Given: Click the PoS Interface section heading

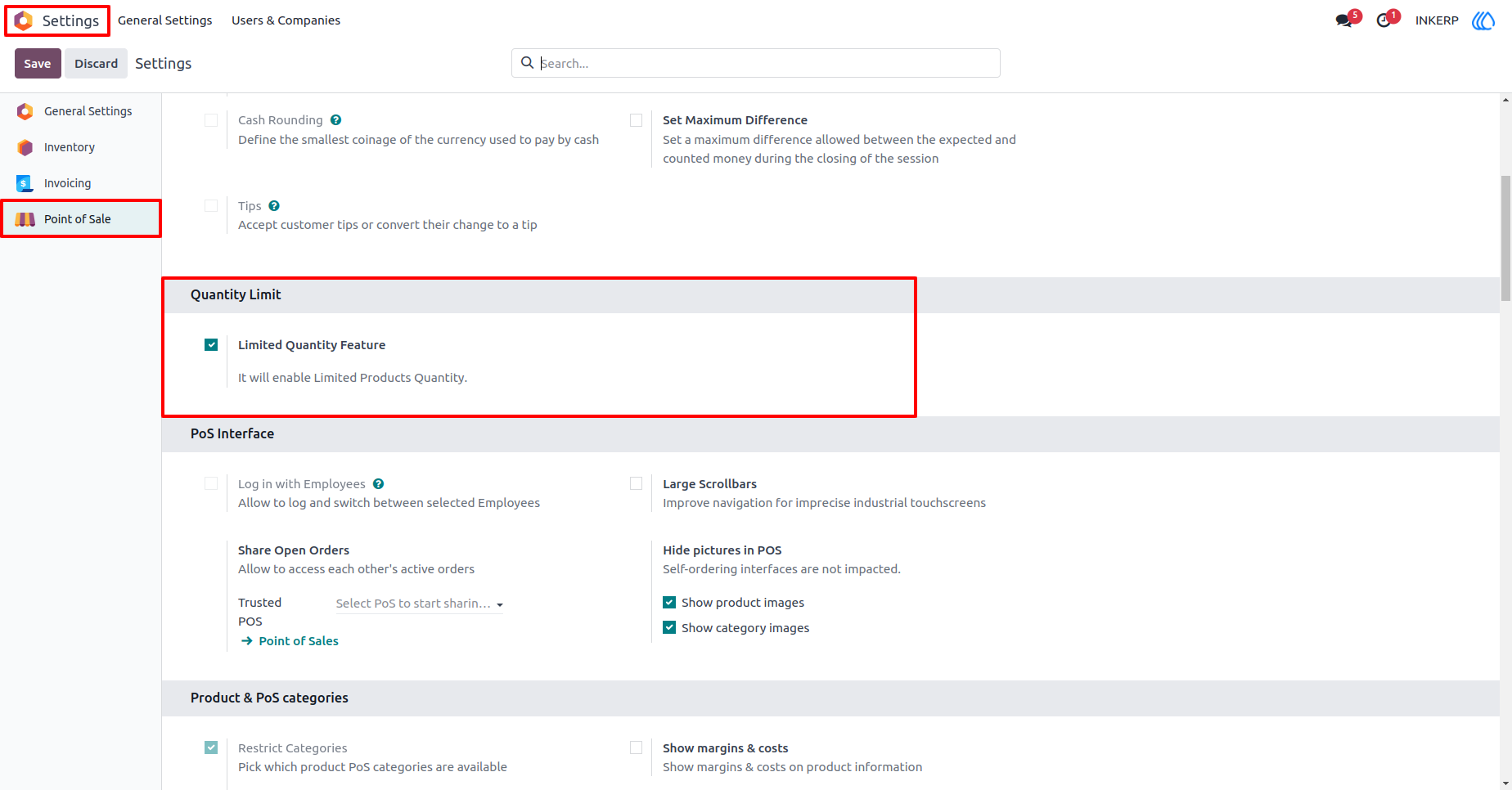Looking at the screenshot, I should point(232,433).
